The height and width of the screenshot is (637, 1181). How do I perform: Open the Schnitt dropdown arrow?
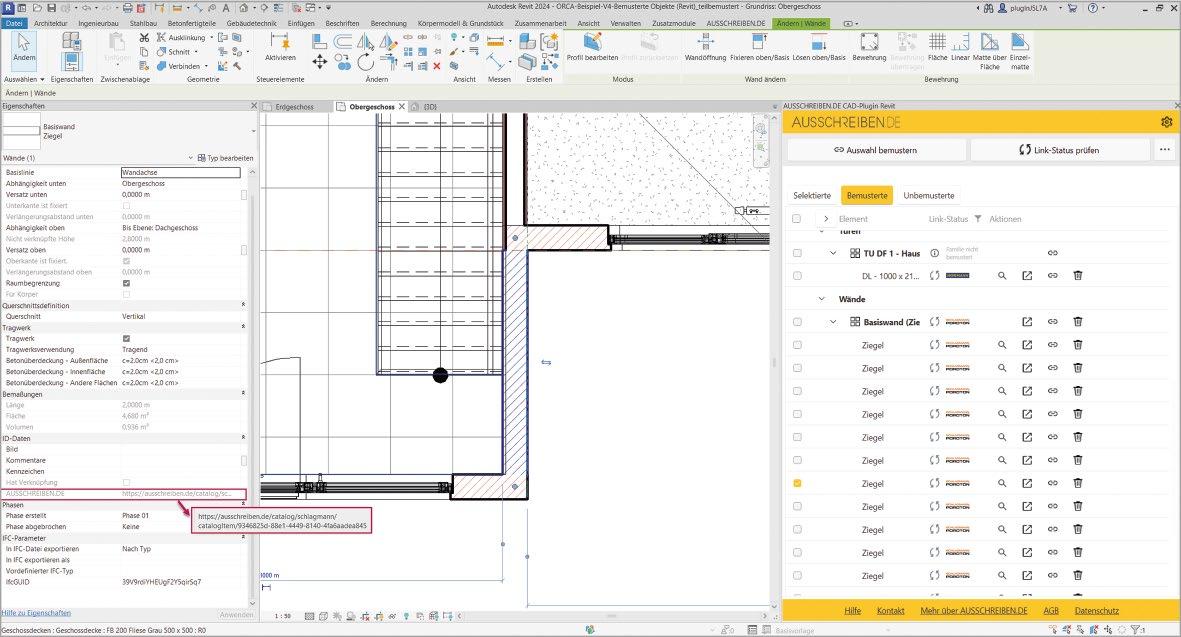click(x=197, y=52)
